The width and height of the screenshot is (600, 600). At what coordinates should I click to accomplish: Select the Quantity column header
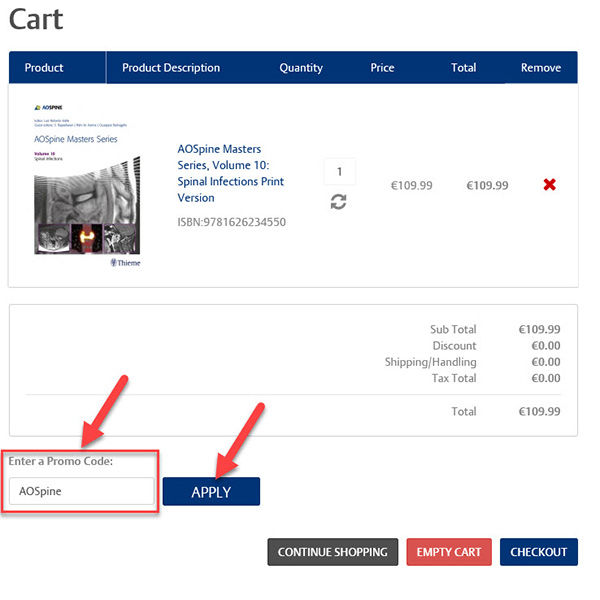click(301, 68)
